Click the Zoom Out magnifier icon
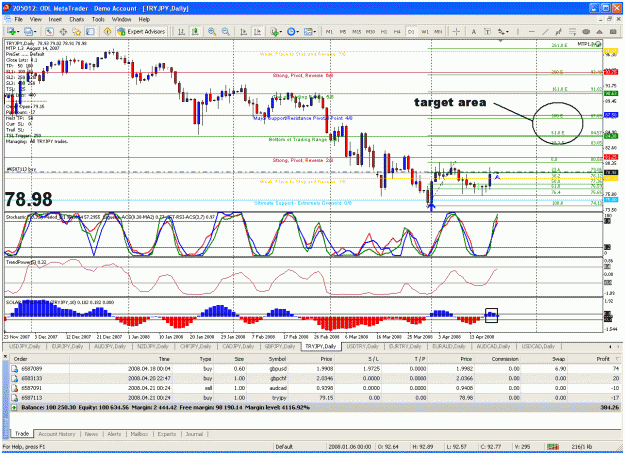 [x=225, y=32]
